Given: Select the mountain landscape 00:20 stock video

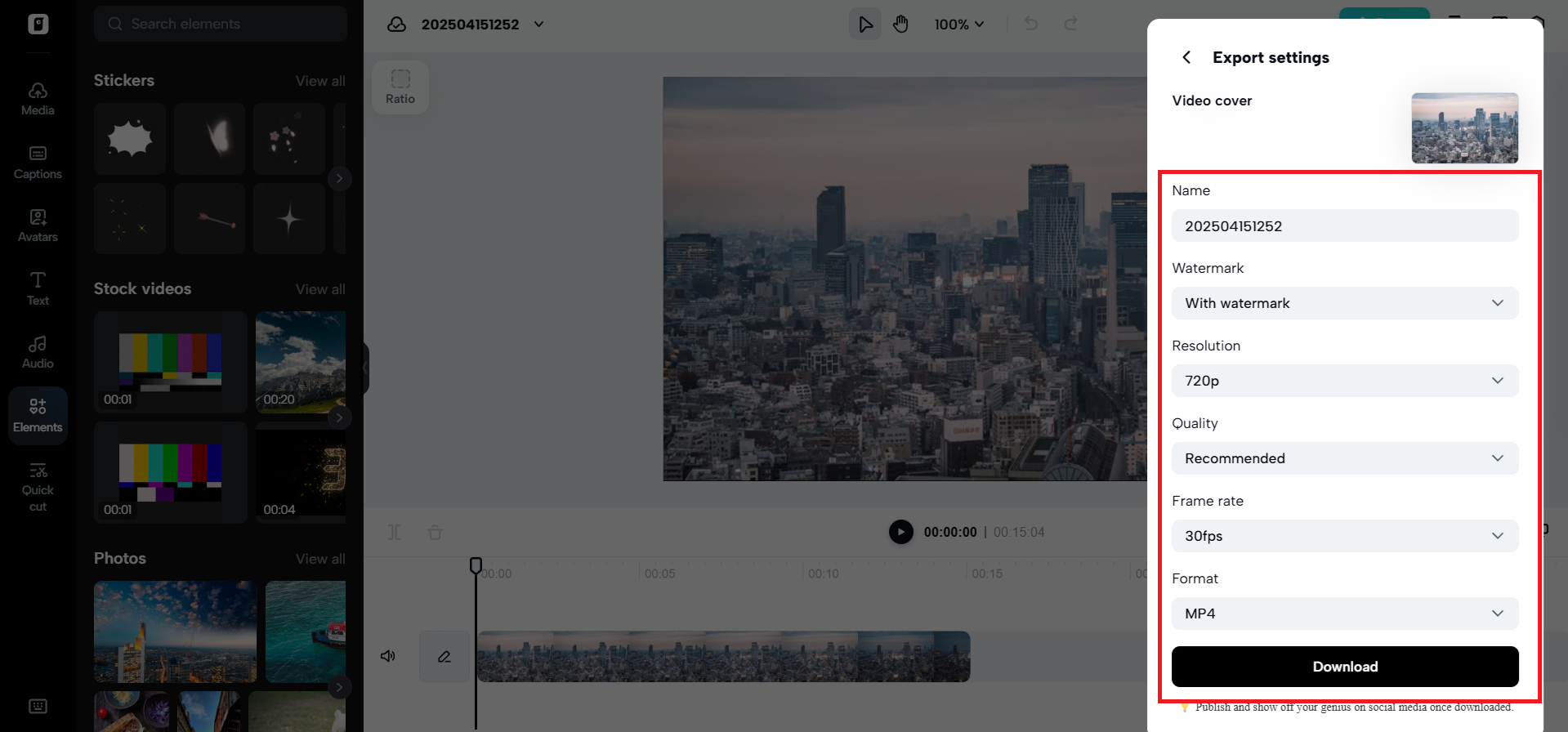Looking at the screenshot, I should tap(301, 362).
